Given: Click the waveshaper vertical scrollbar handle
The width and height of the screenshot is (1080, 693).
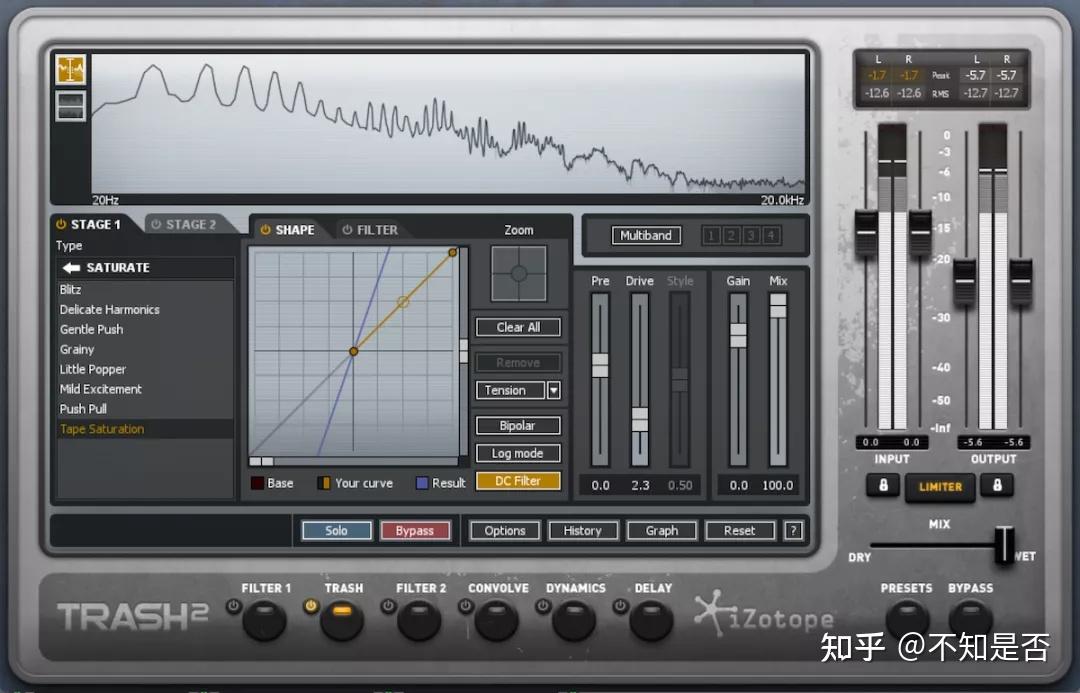Looking at the screenshot, I should tap(464, 351).
